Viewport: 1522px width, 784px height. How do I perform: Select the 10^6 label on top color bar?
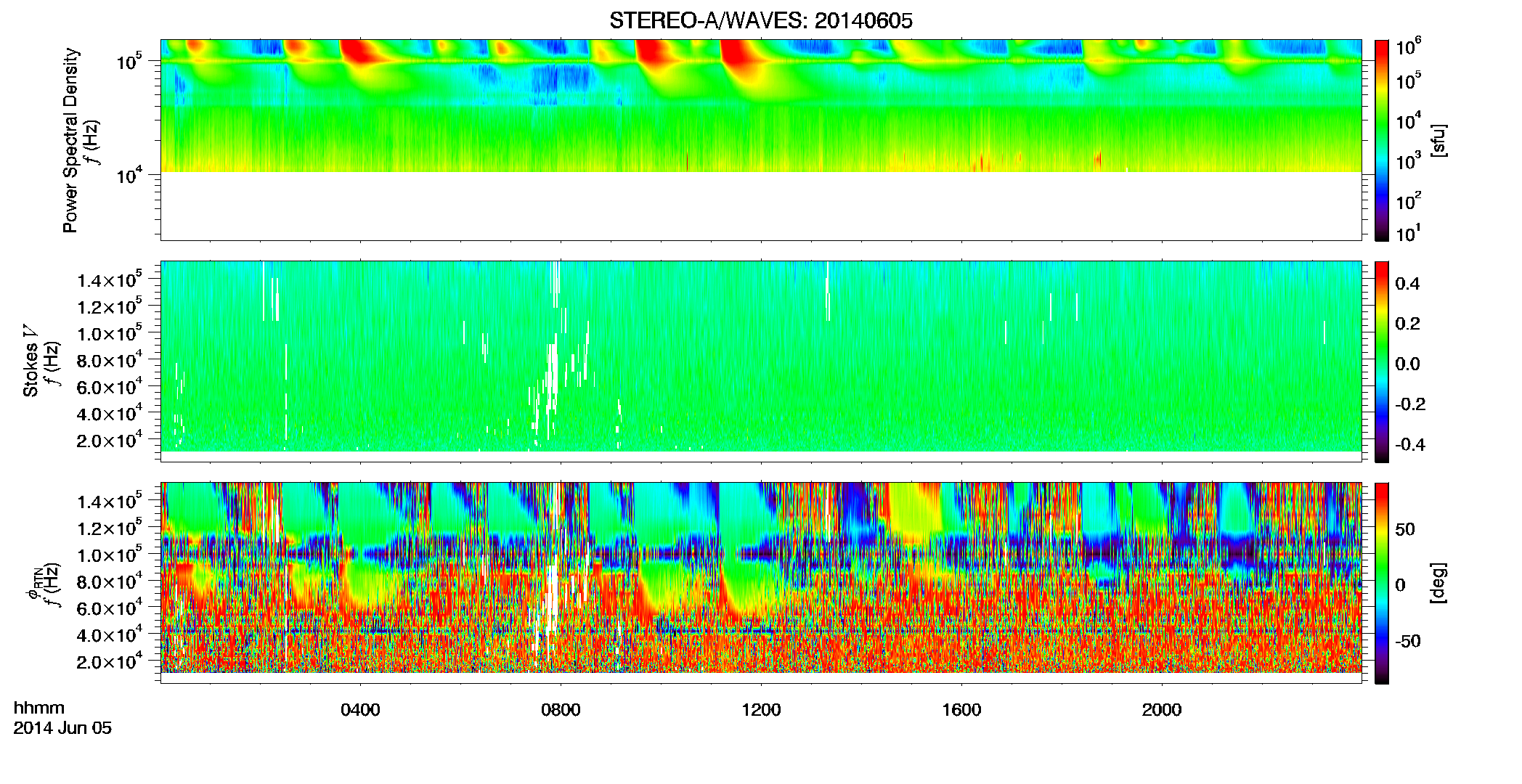tap(1408, 48)
